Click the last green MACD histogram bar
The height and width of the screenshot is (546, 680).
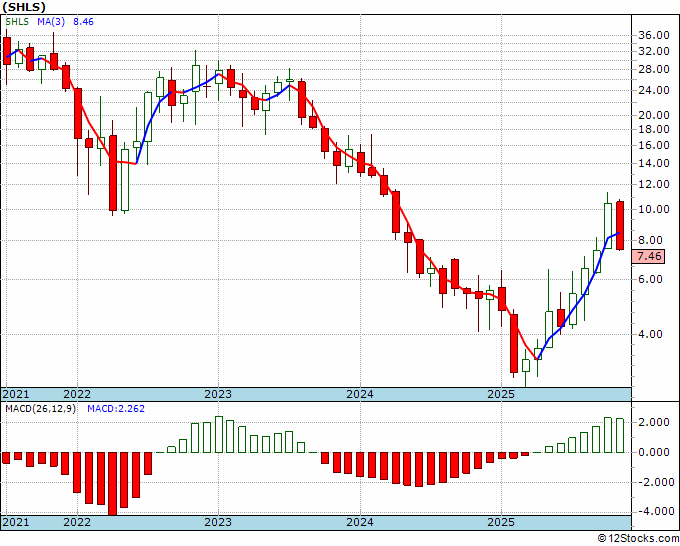pyautogui.click(x=620, y=436)
